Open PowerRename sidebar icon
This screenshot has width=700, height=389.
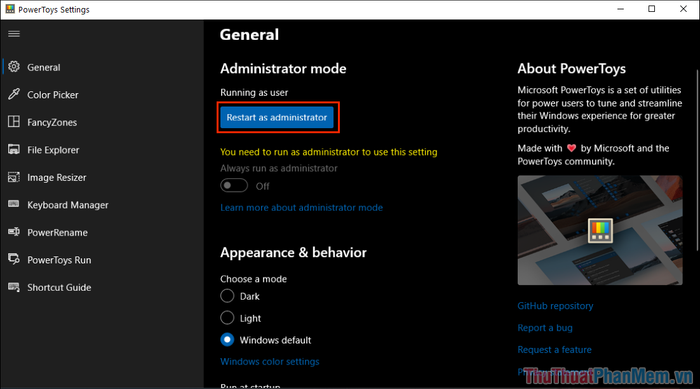[14, 232]
